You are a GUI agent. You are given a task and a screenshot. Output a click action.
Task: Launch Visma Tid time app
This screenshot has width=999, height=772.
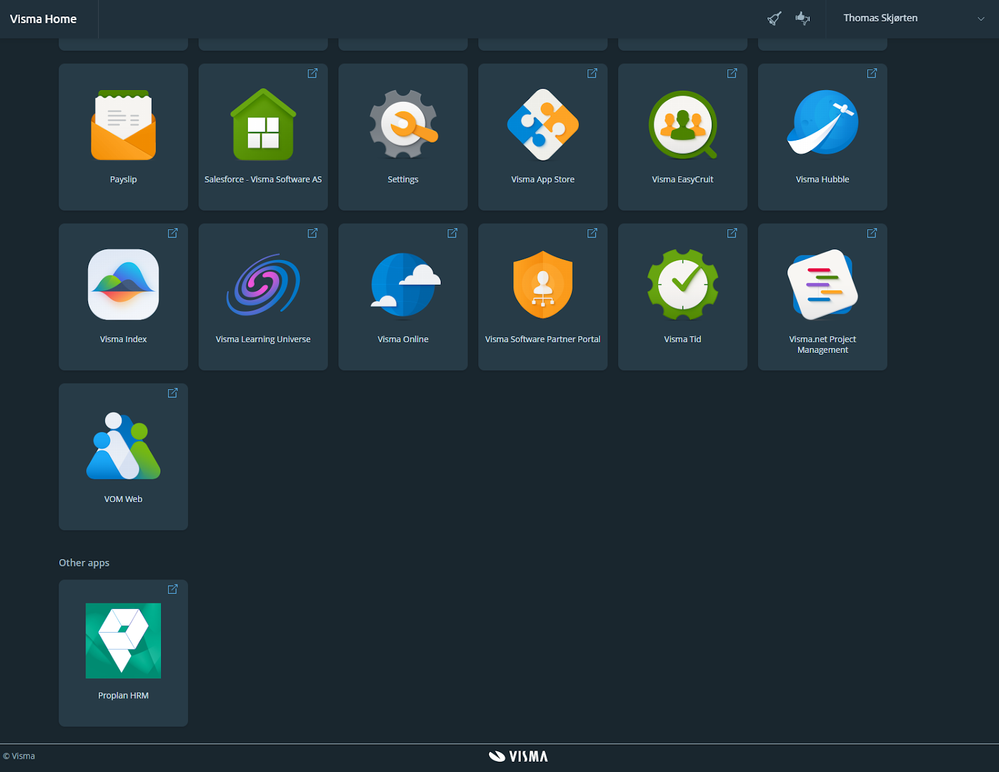[x=682, y=297]
